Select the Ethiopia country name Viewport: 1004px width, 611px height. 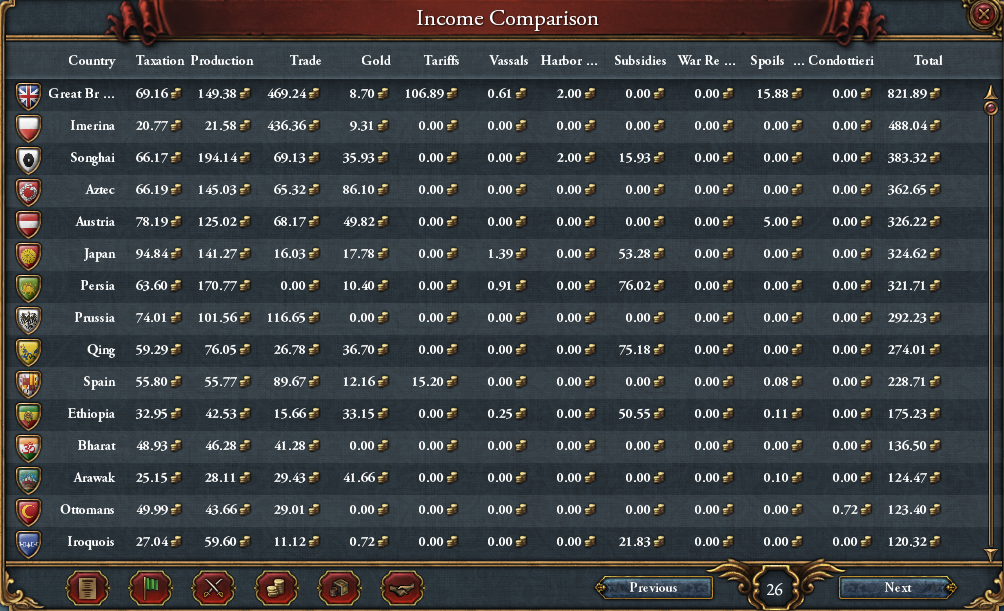click(x=91, y=414)
